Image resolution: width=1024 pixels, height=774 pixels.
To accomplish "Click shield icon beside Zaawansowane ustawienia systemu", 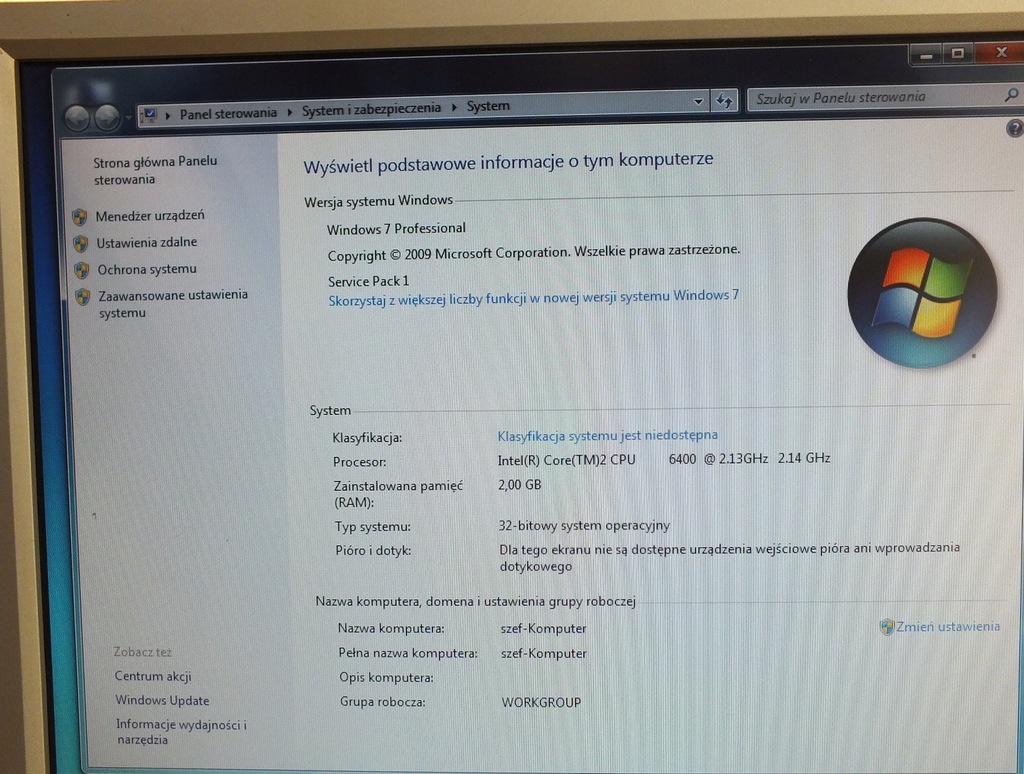I will (83, 297).
